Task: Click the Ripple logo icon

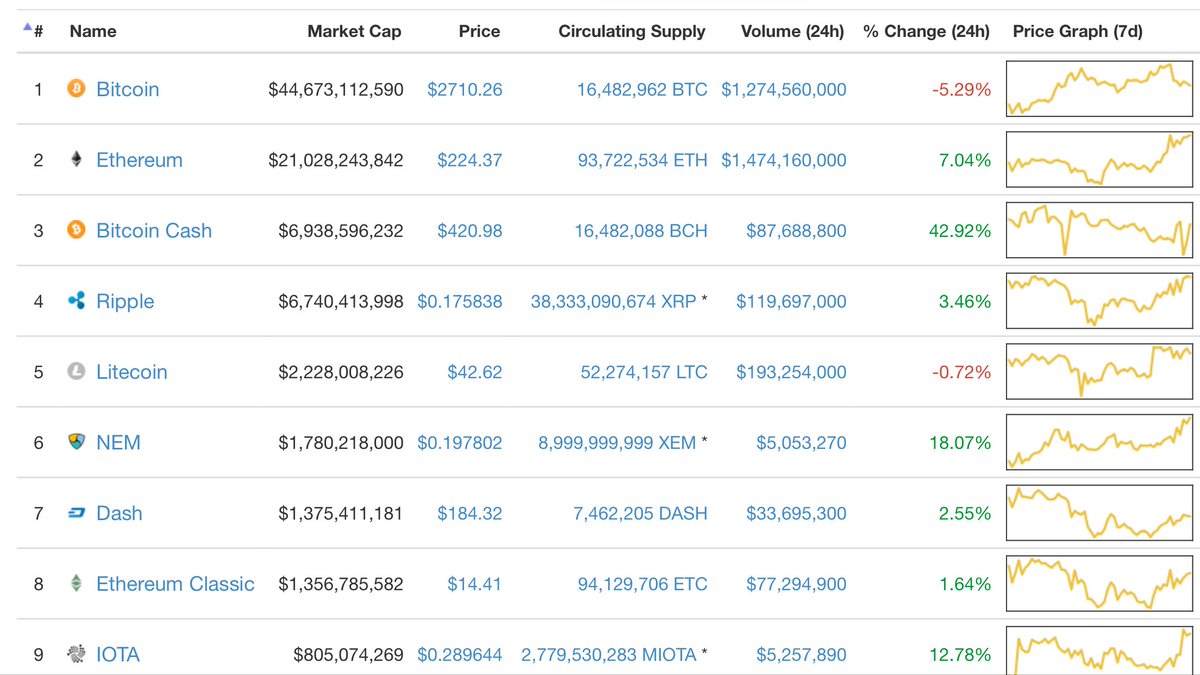Action: [x=76, y=301]
